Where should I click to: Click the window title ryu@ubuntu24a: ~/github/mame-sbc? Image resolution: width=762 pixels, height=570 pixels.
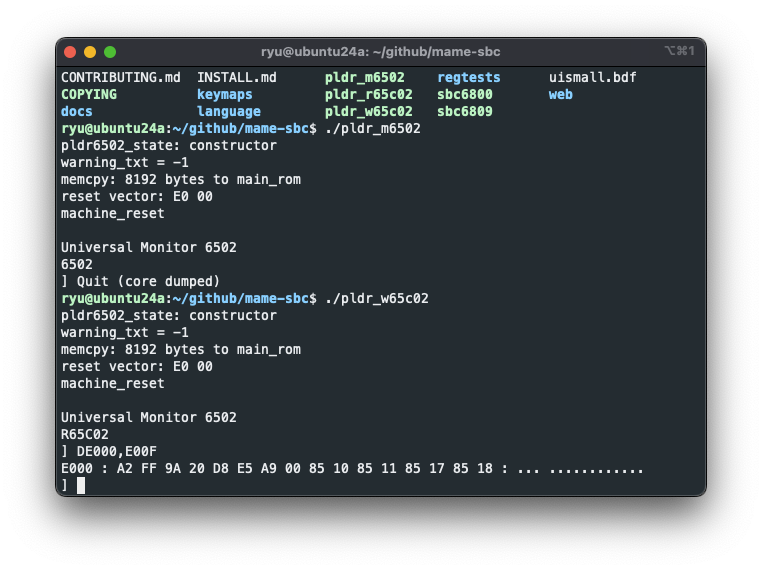pos(381,52)
